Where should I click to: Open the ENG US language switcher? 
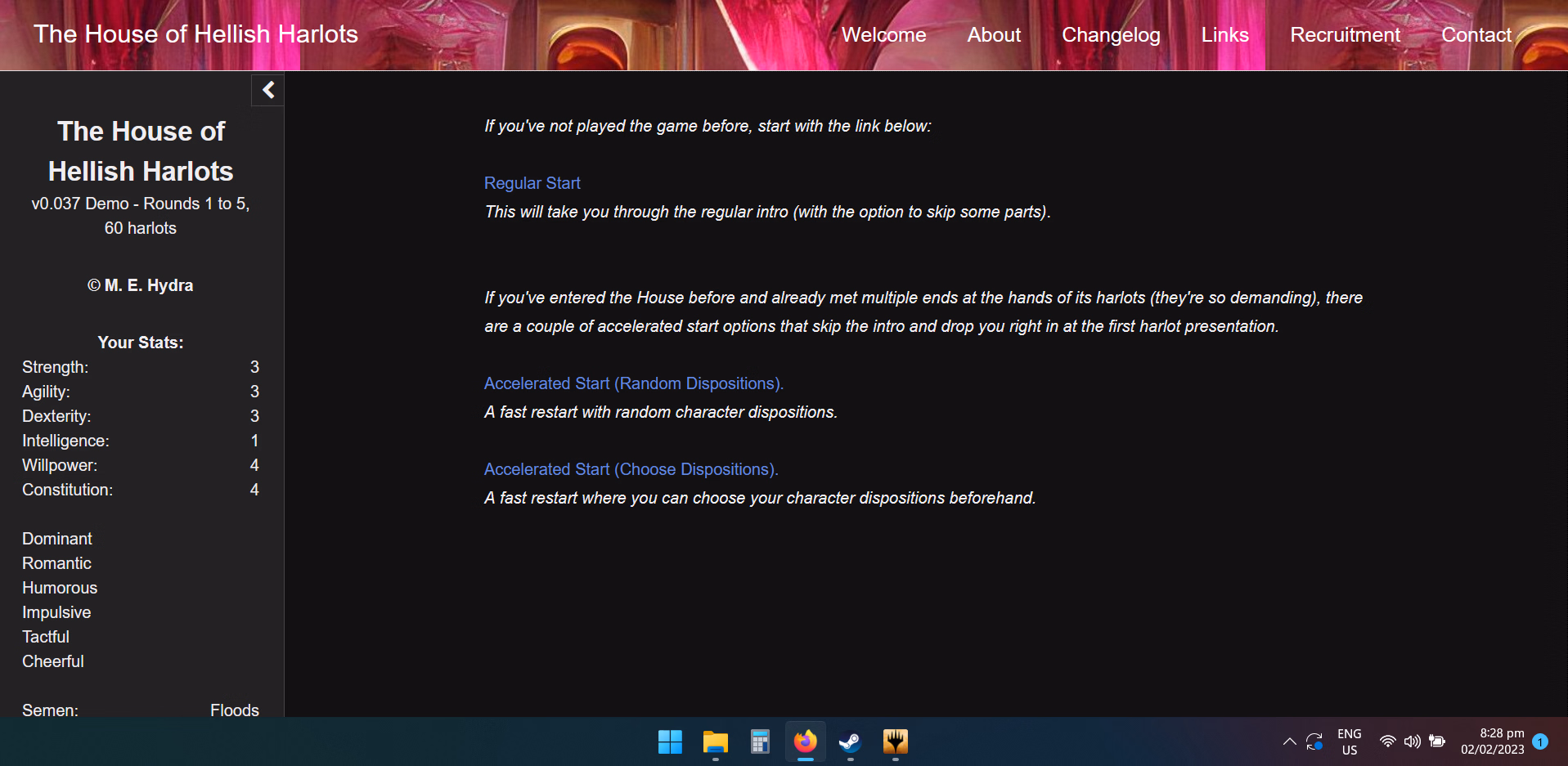coord(1349,741)
